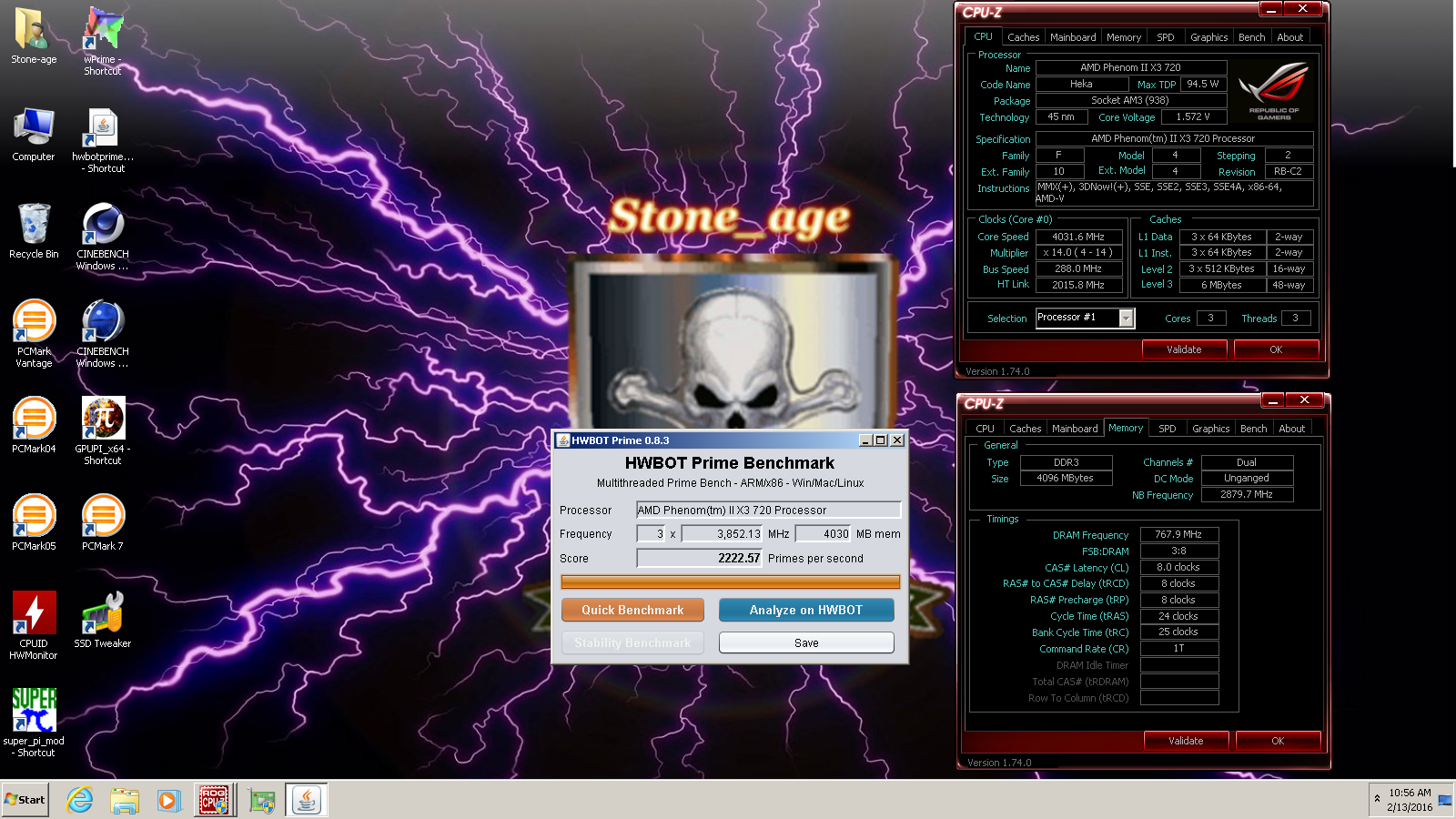Viewport: 1456px width, 819px height.
Task: Open SPD tab in top CPU-Z window
Action: (x=1166, y=37)
